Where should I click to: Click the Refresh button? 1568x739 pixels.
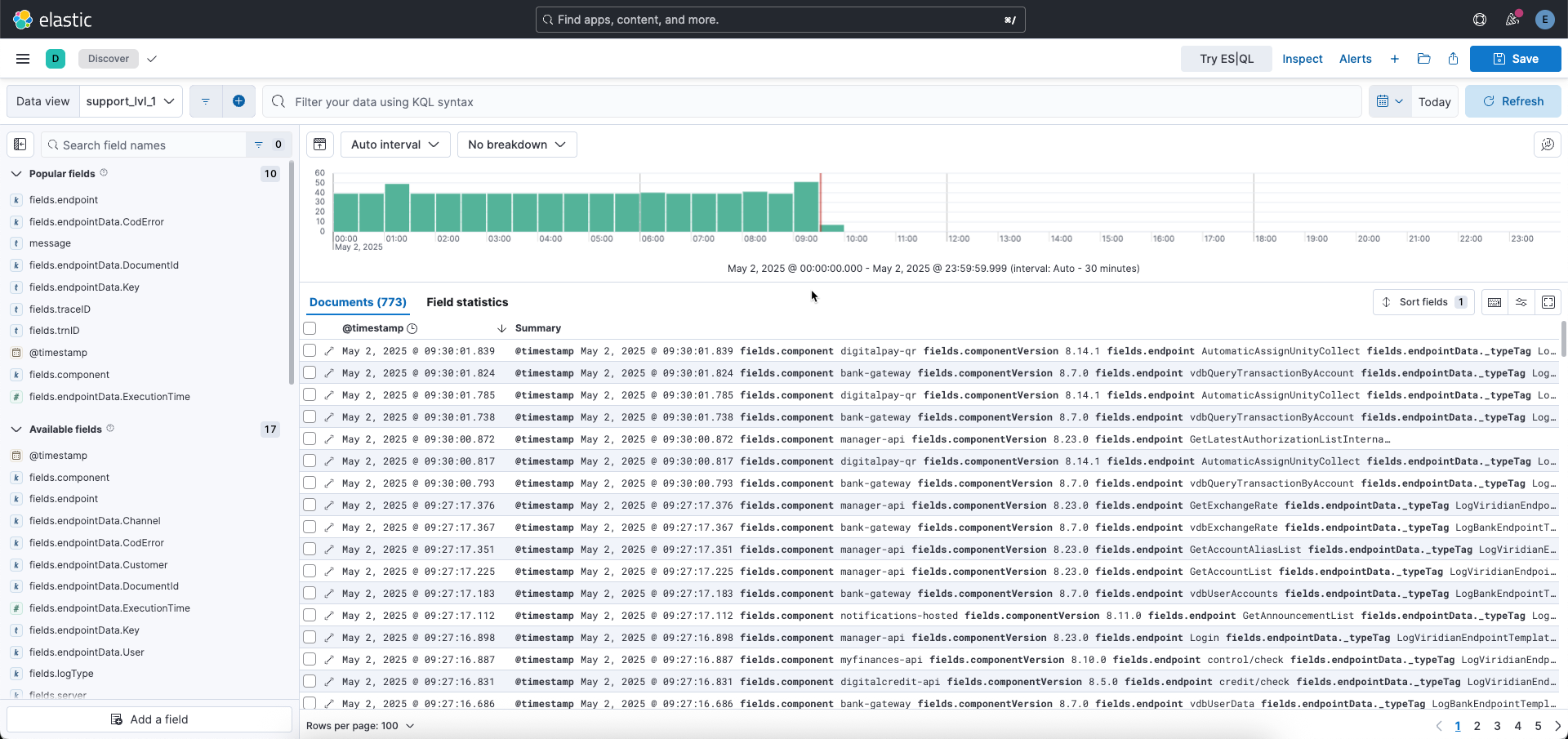pos(1512,101)
